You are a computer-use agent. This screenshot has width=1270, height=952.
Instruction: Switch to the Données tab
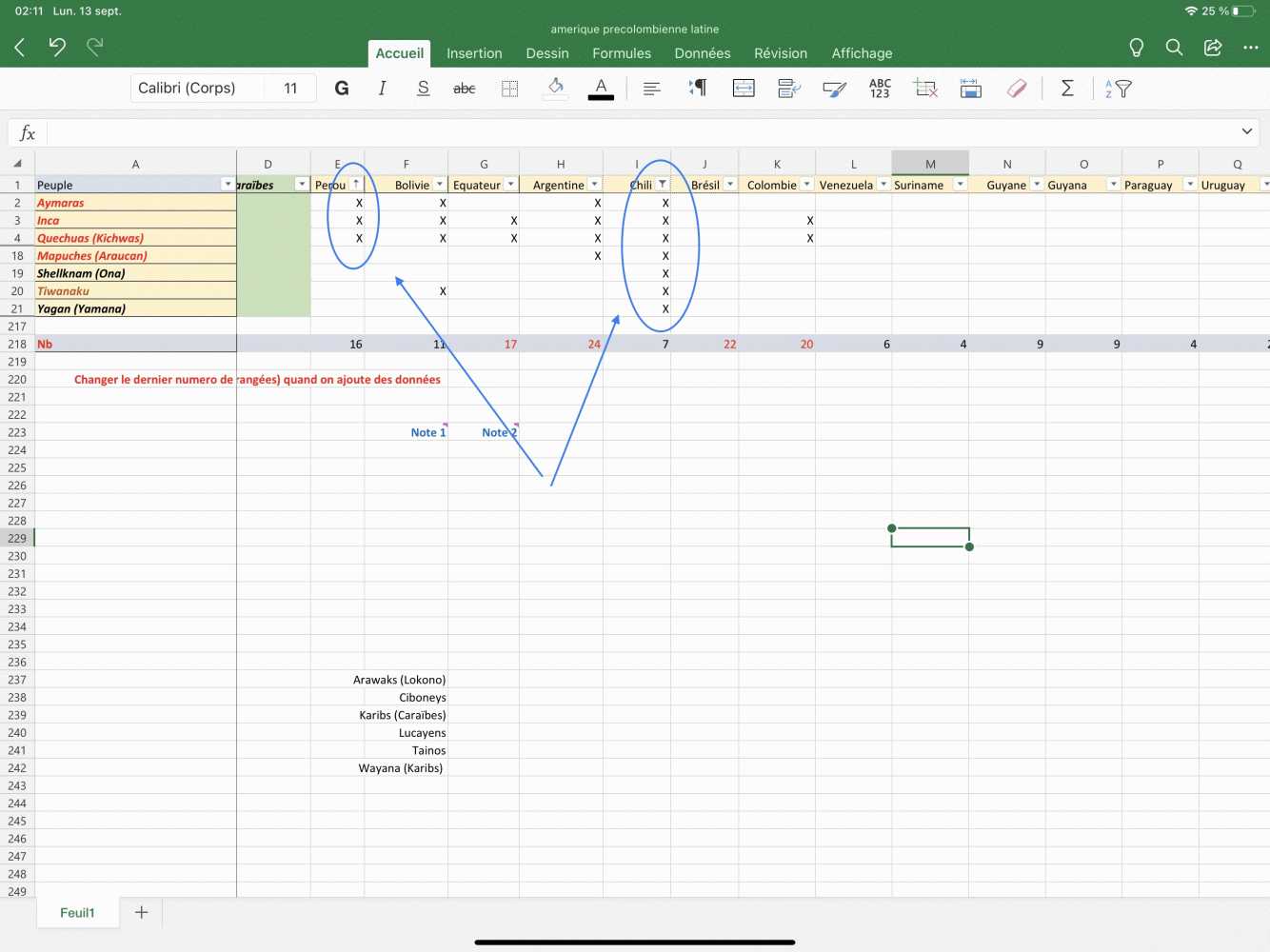point(703,53)
